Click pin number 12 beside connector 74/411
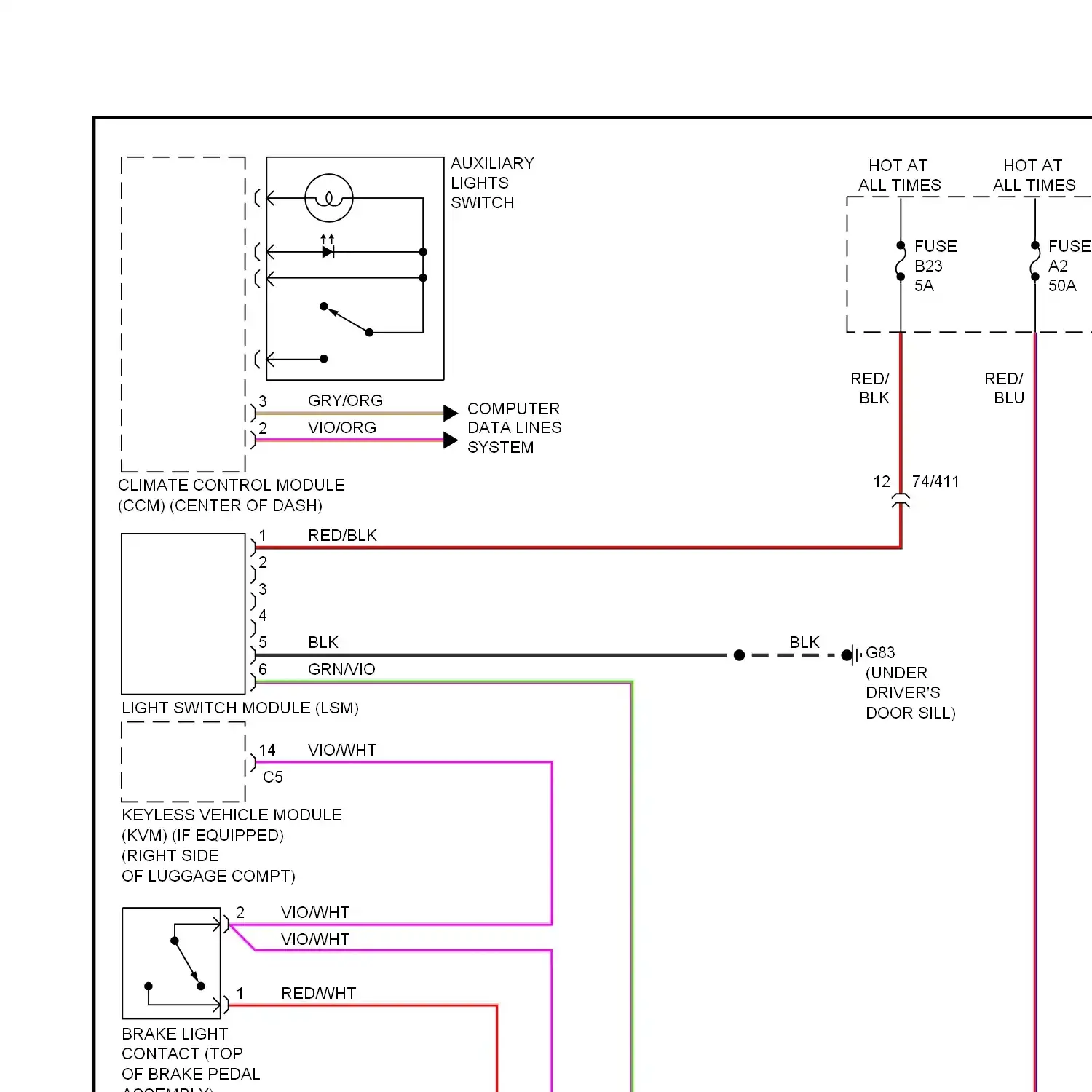 coord(882,481)
